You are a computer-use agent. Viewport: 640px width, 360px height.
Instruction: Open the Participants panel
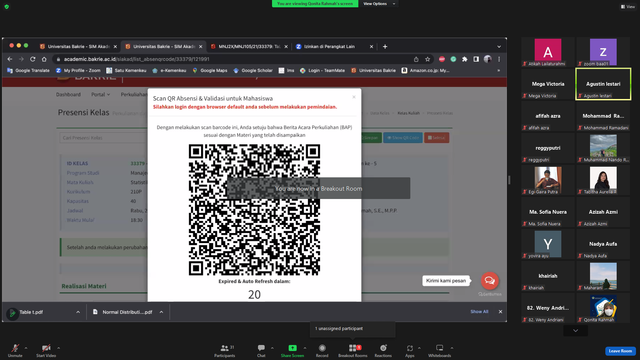pyautogui.click(x=224, y=350)
